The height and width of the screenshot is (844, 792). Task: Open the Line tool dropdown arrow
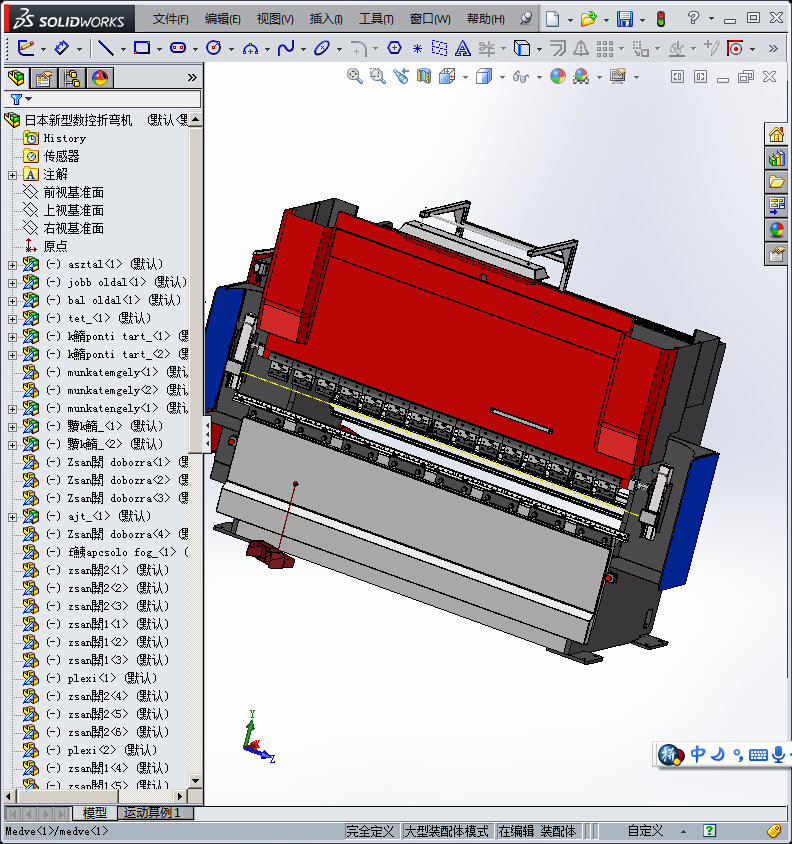point(123,49)
